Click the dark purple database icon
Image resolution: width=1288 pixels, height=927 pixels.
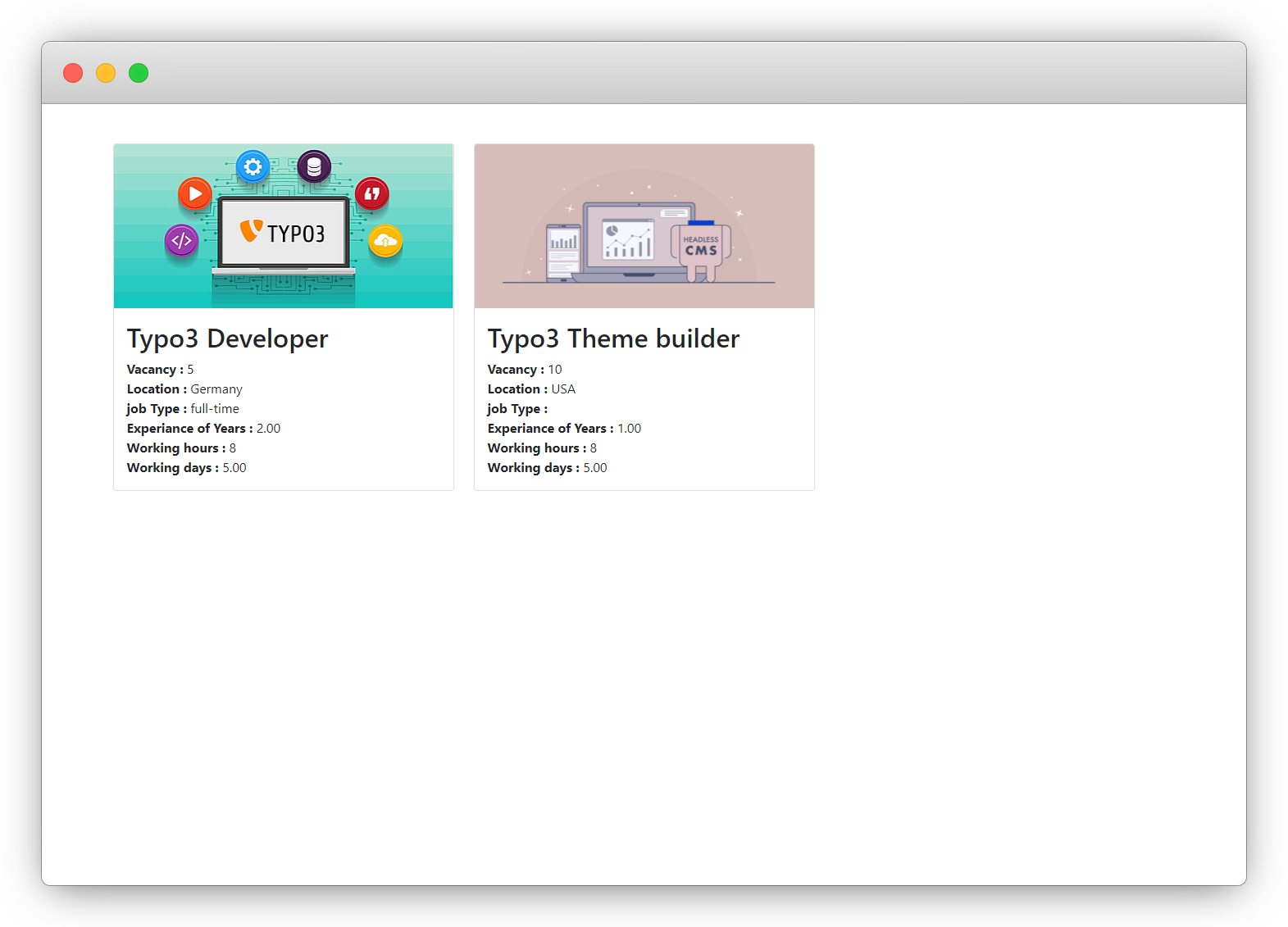(314, 167)
